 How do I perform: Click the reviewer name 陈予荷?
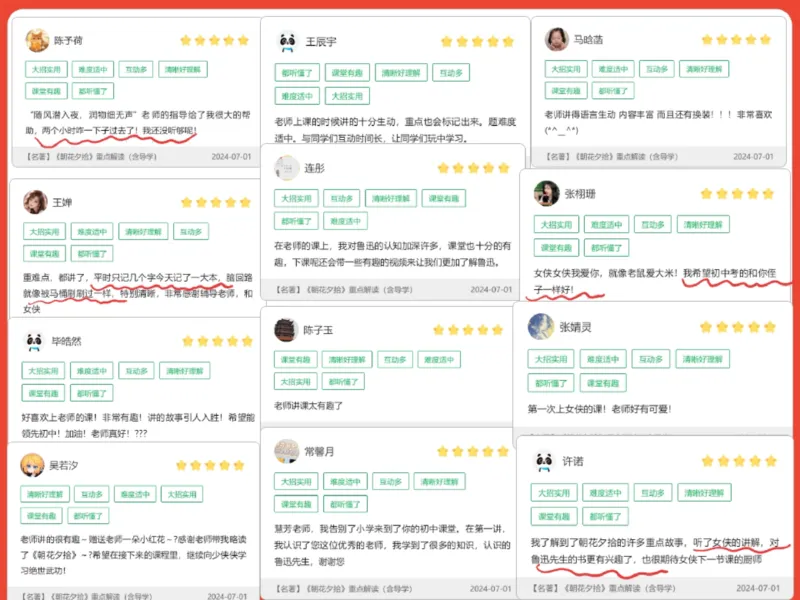tap(68, 40)
